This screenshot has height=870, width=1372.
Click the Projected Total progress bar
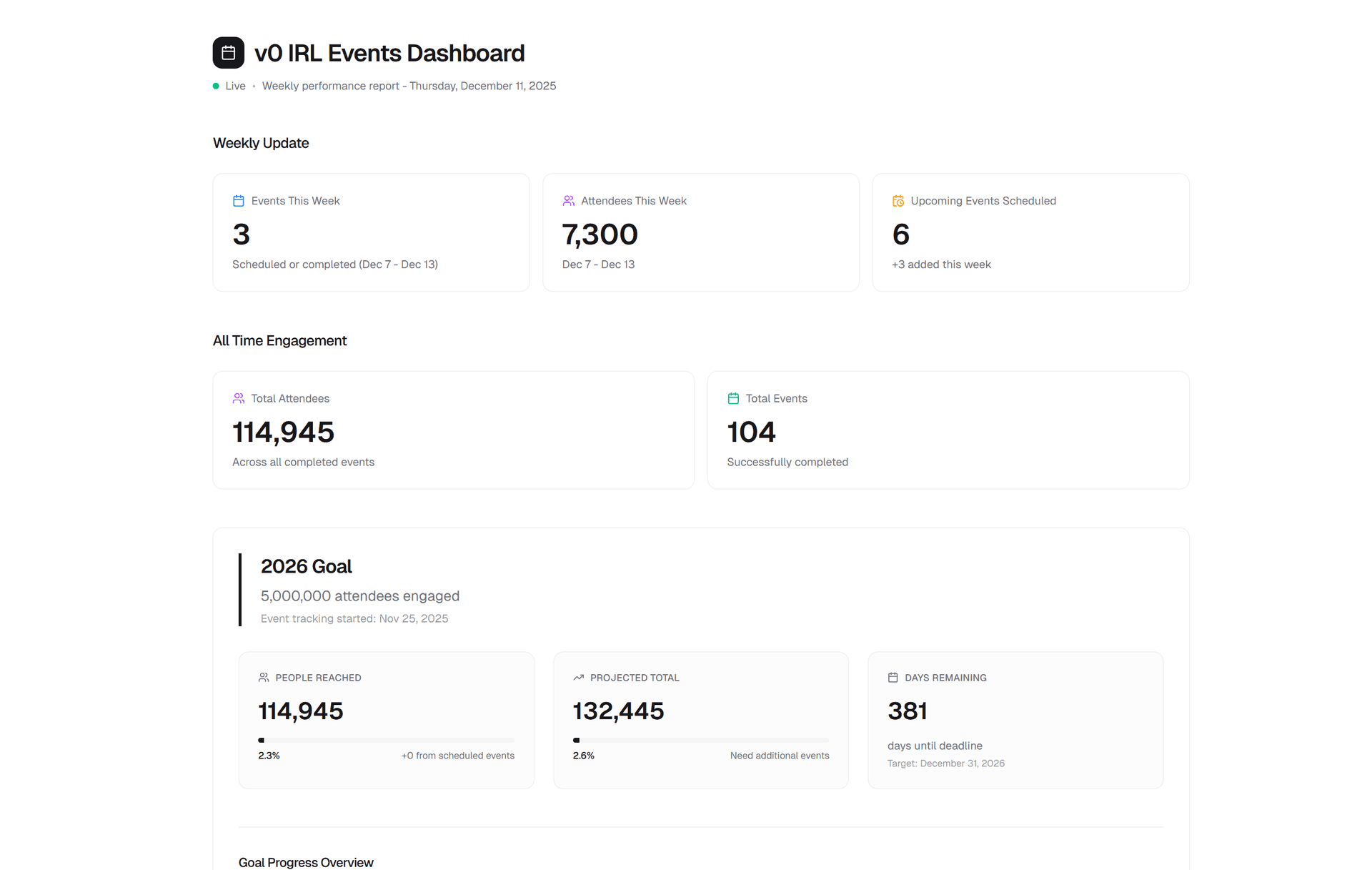[700, 740]
